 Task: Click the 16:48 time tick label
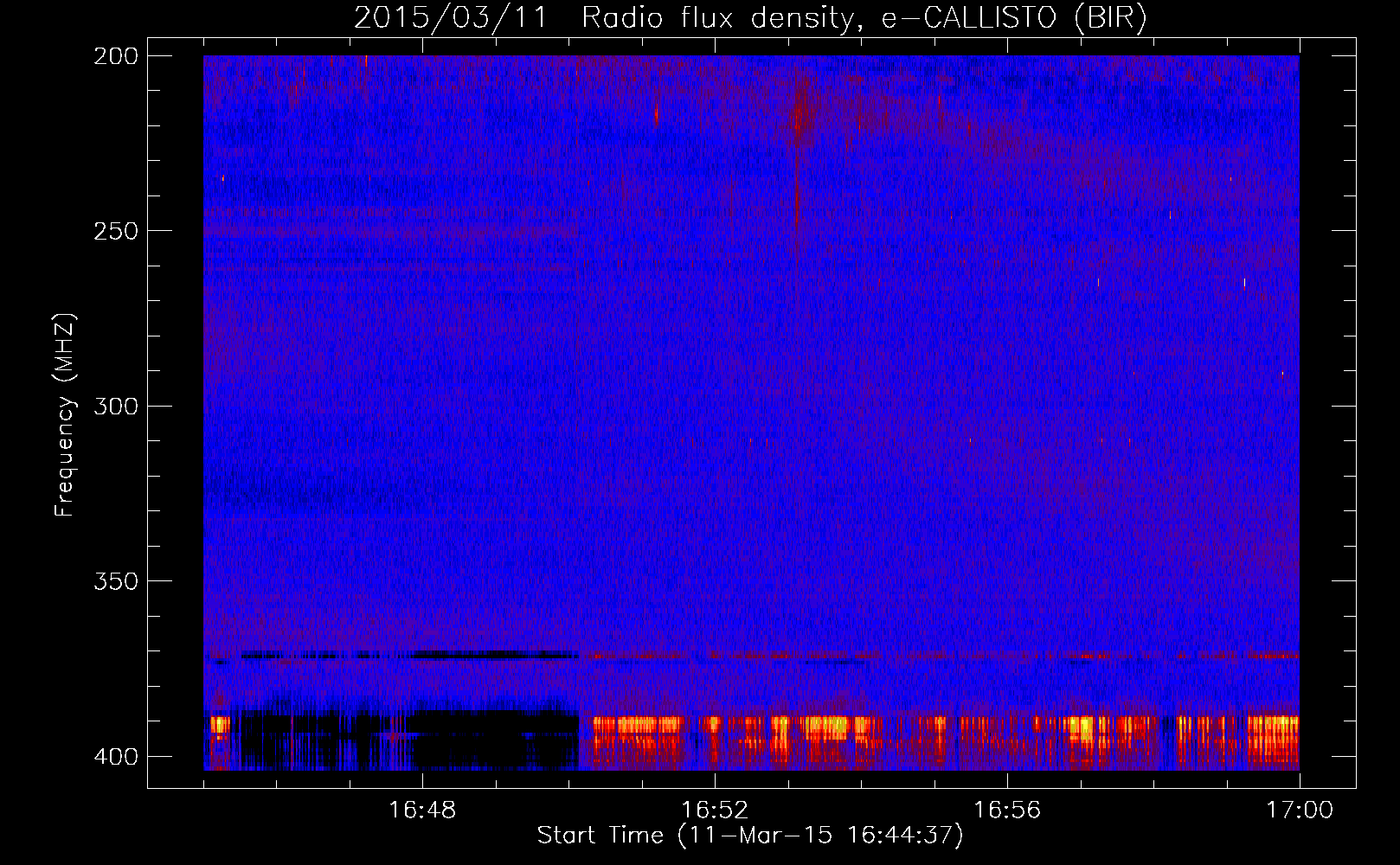pyautogui.click(x=422, y=811)
